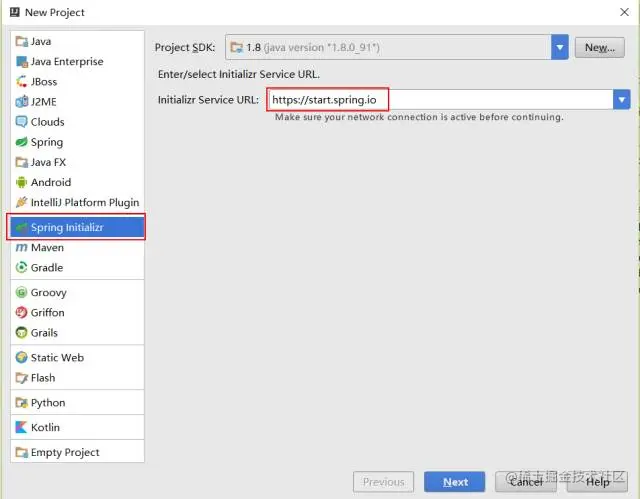Click the Android robot icon
The width and height of the screenshot is (640, 499).
[21, 182]
